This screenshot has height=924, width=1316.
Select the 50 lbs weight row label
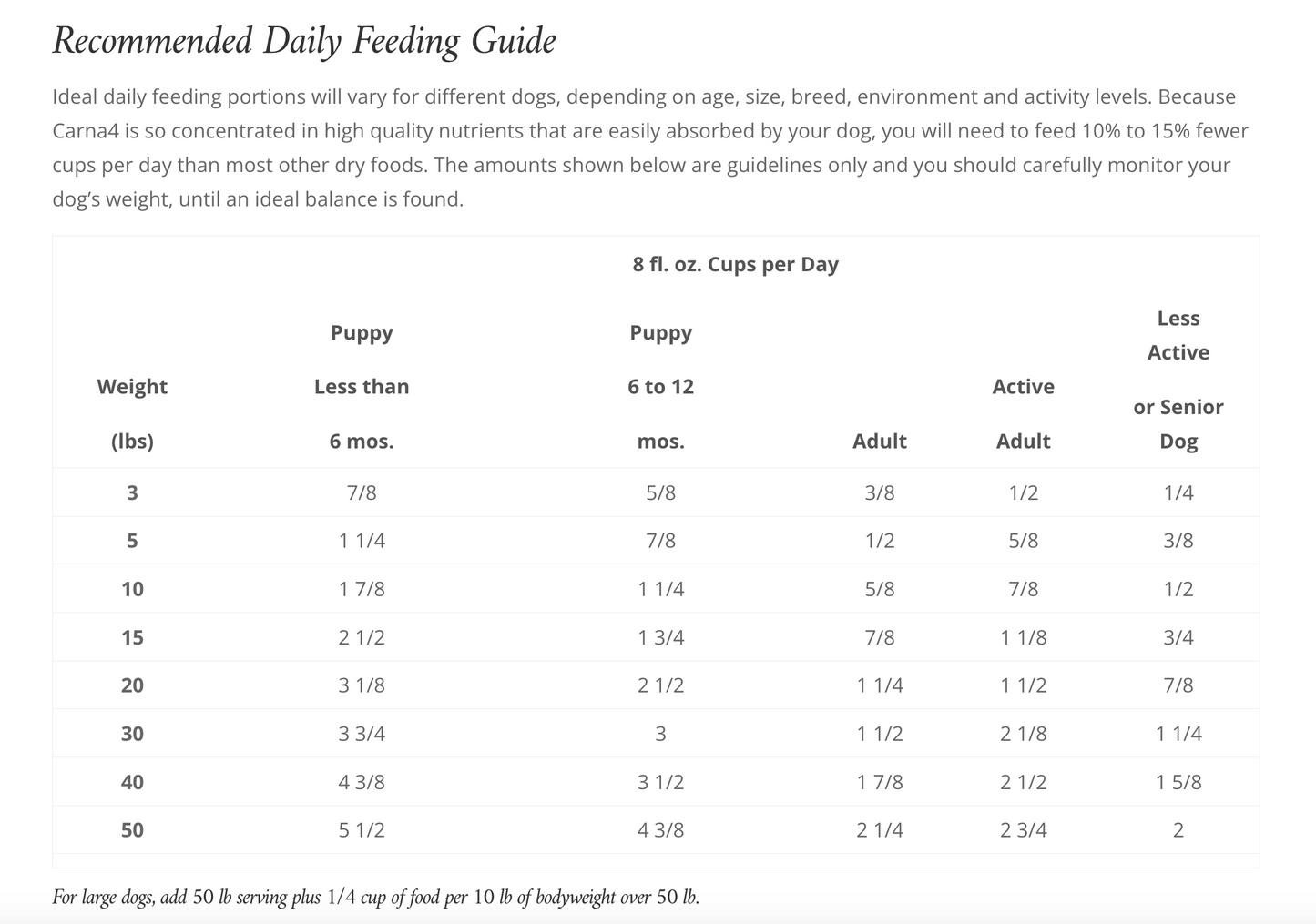(132, 829)
